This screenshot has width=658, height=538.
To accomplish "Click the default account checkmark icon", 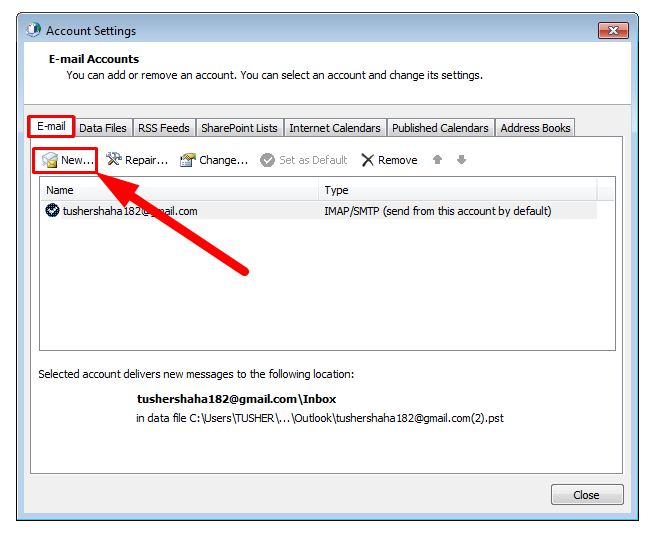I will 52,210.
